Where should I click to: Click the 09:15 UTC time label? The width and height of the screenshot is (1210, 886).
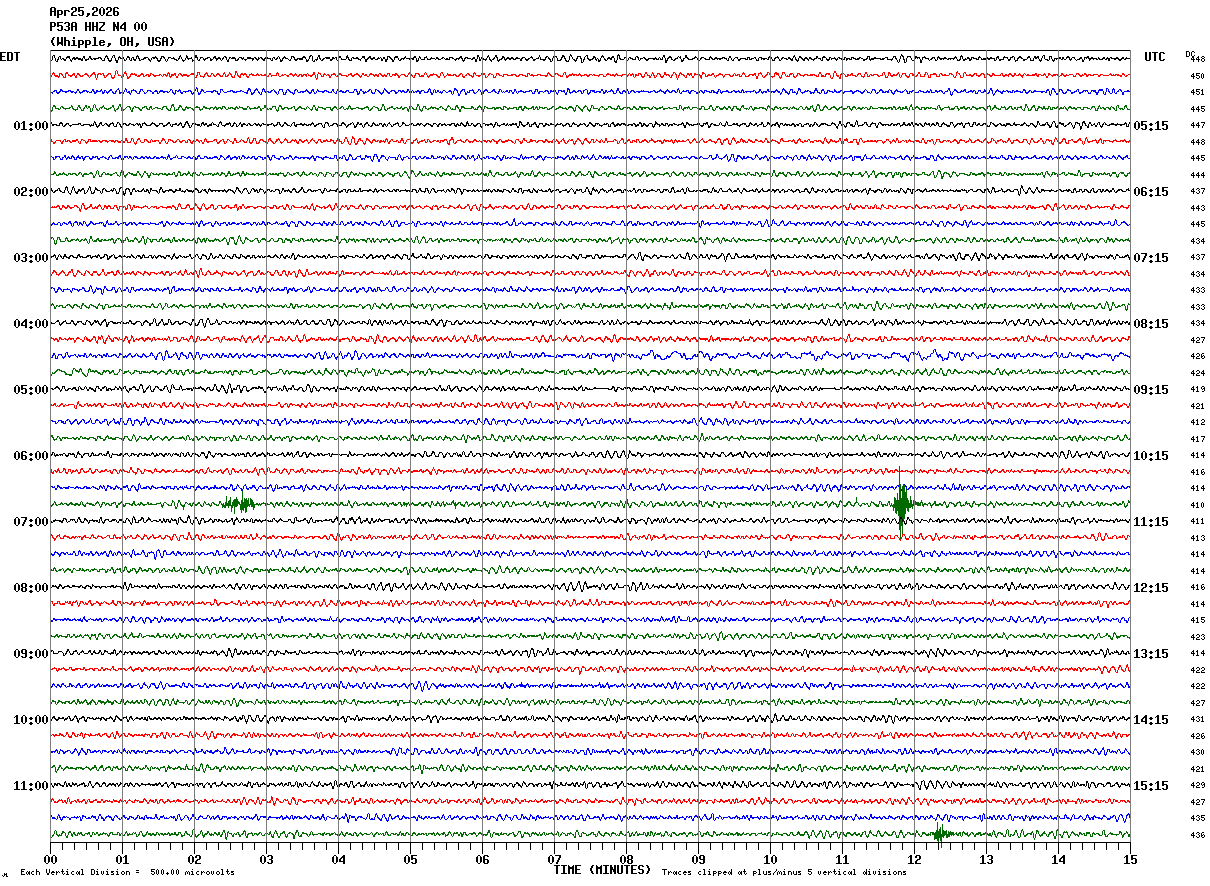click(1151, 390)
